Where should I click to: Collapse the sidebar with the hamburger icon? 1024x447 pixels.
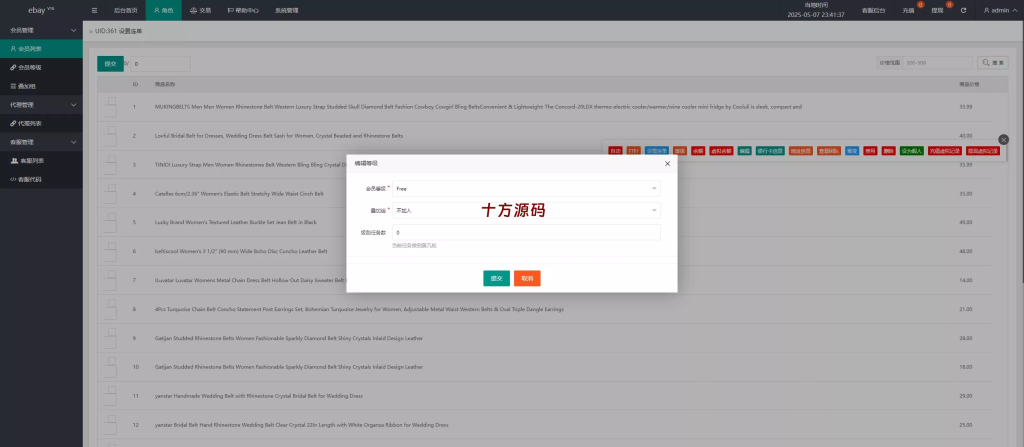[95, 10]
